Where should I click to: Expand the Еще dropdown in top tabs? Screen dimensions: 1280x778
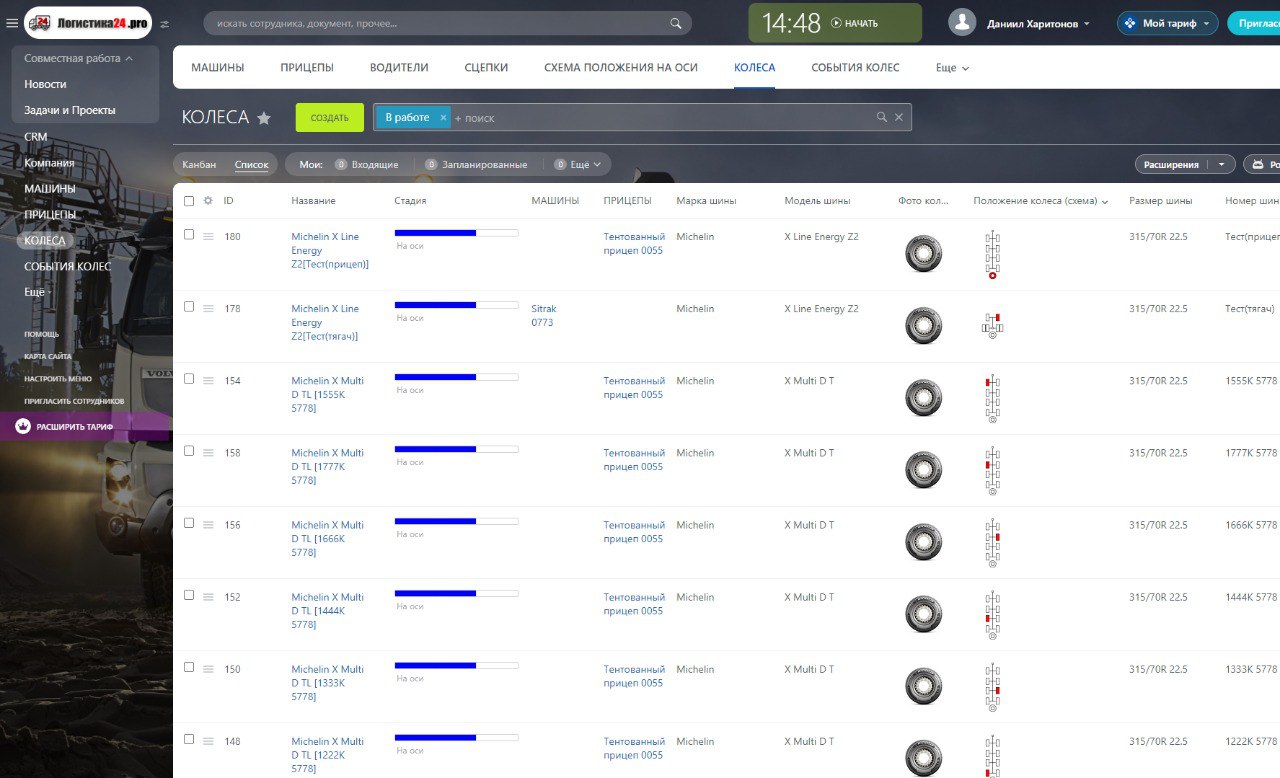pos(952,68)
